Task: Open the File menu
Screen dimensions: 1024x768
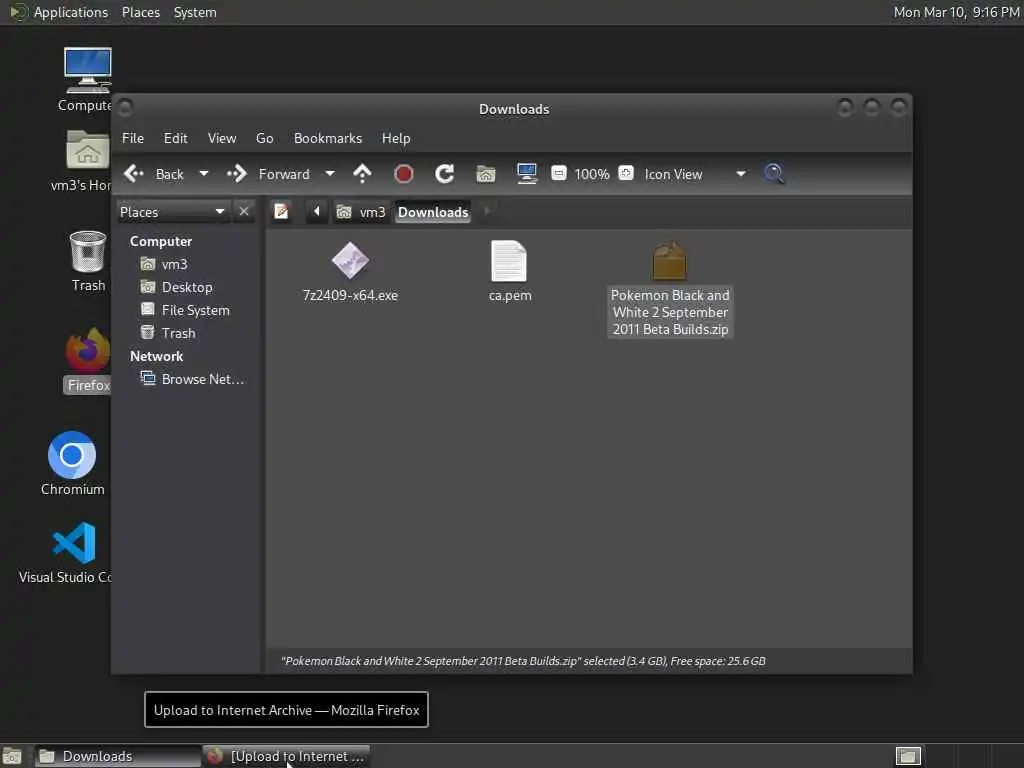Action: tap(133, 138)
